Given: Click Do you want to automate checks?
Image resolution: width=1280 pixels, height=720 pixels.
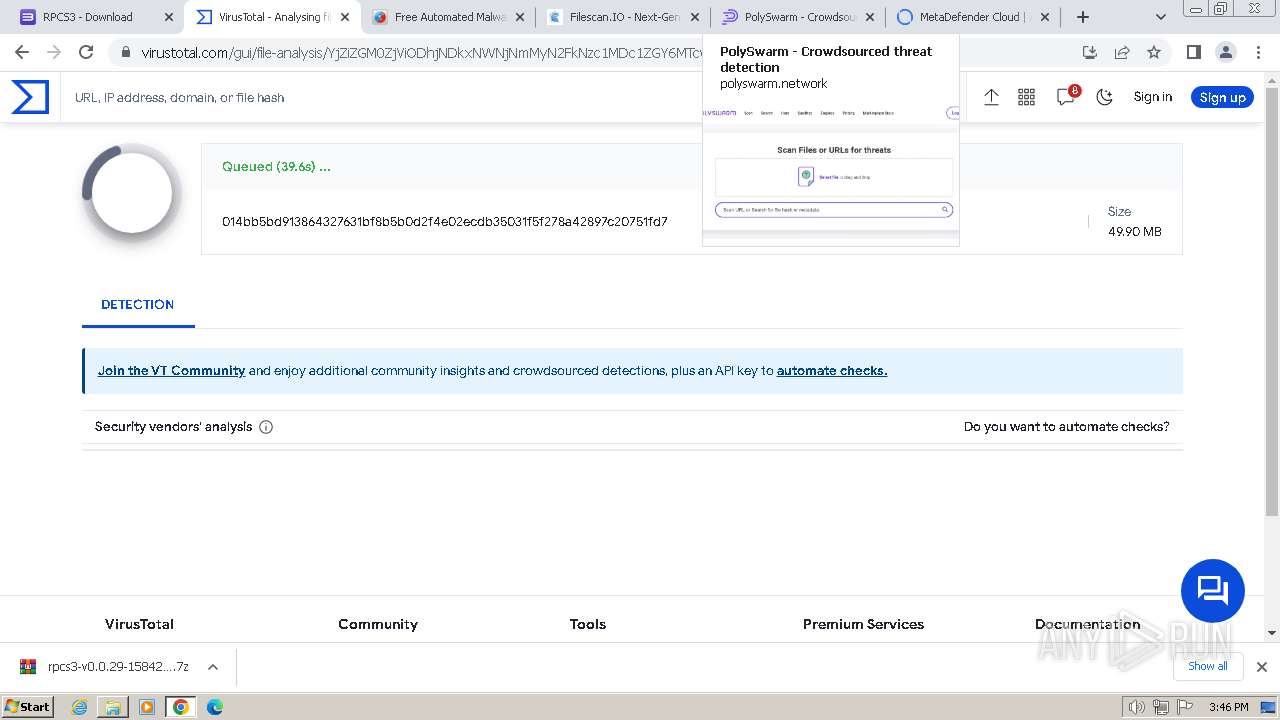Looking at the screenshot, I should [1066, 426].
